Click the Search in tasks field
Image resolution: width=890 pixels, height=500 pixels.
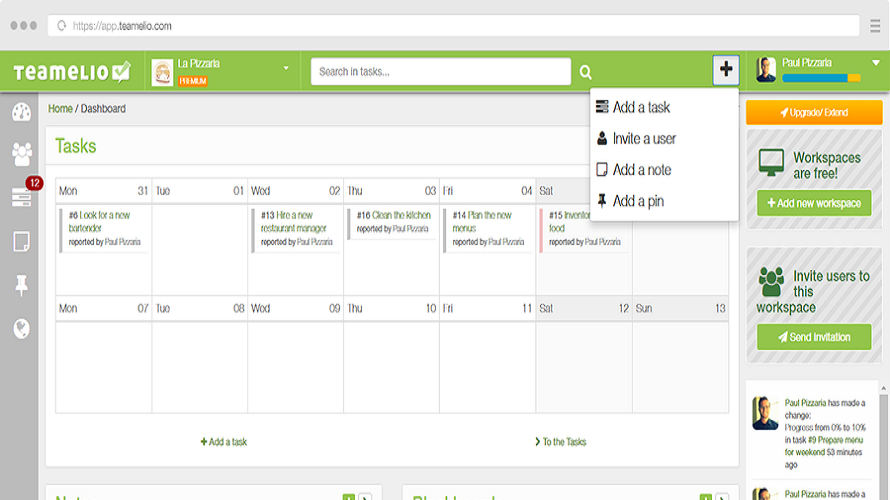(440, 72)
